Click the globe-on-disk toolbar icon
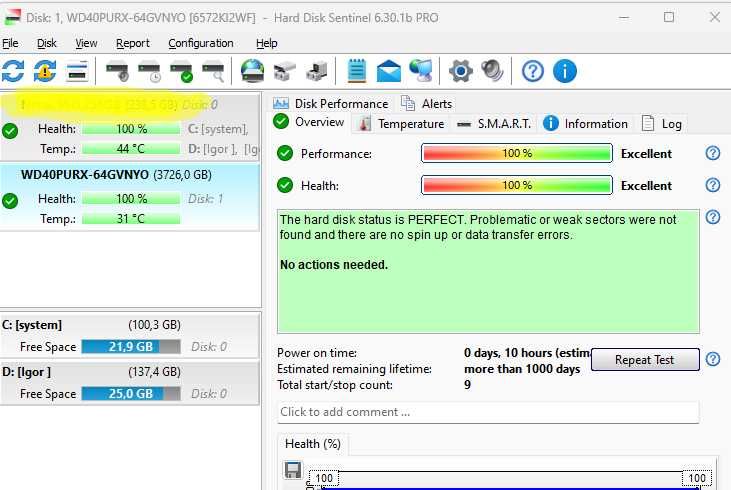This screenshot has width=731, height=490. [x=252, y=71]
